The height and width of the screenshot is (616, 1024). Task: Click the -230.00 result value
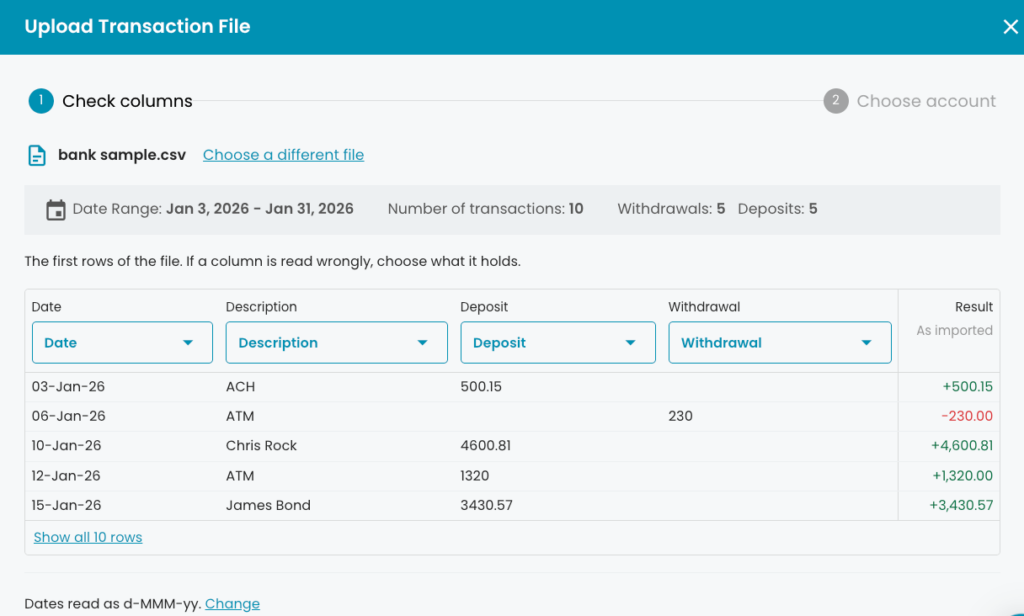967,416
